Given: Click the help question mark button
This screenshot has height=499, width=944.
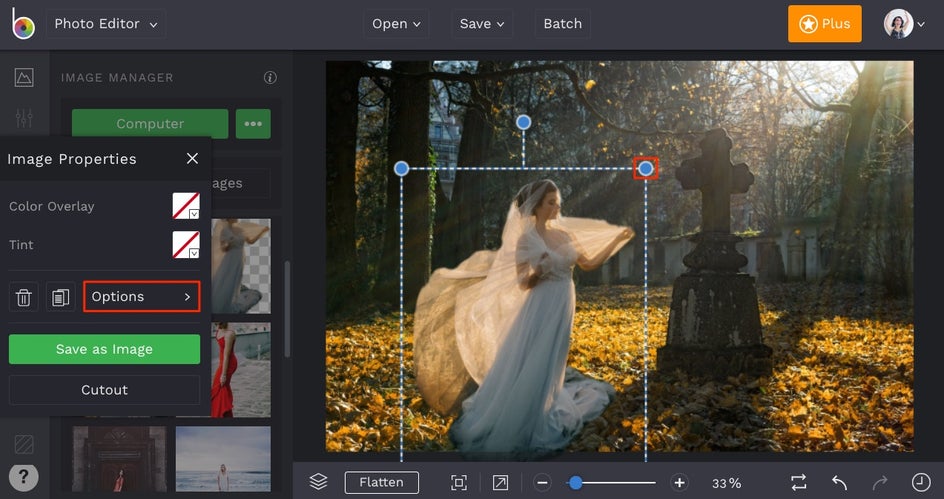Looking at the screenshot, I should 23,476.
